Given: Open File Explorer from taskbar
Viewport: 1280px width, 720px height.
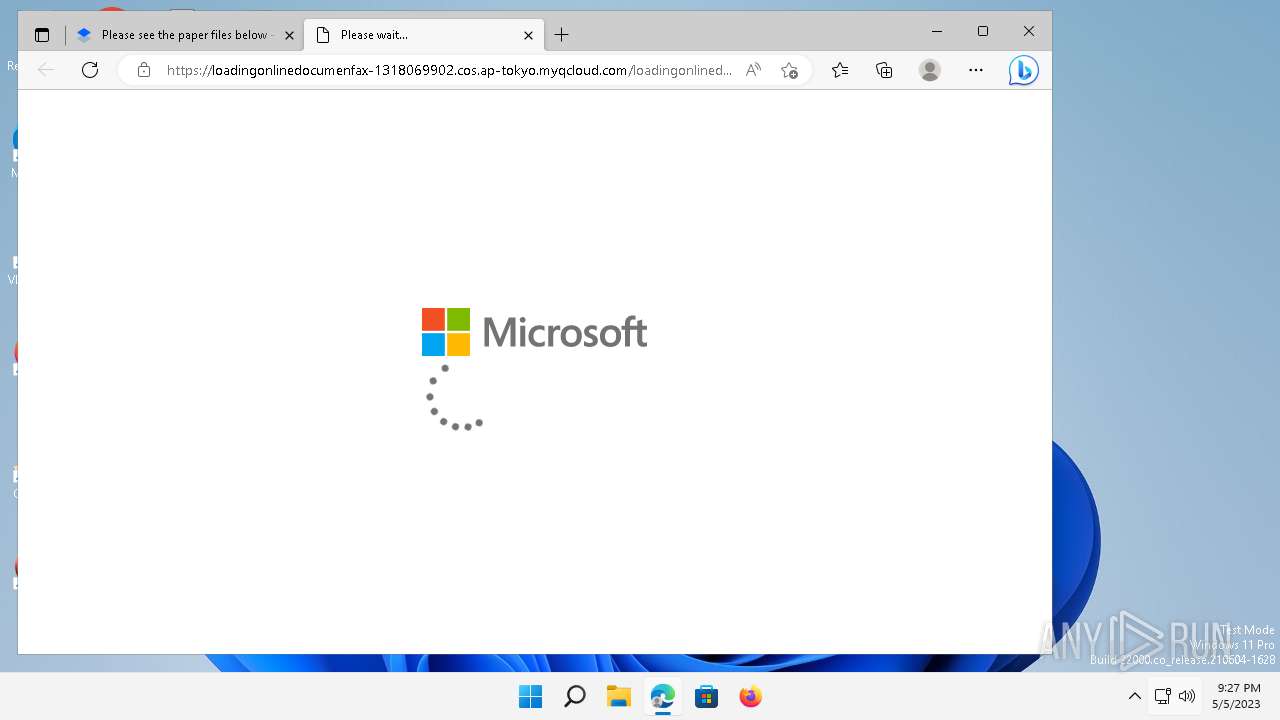Looking at the screenshot, I should (618, 696).
